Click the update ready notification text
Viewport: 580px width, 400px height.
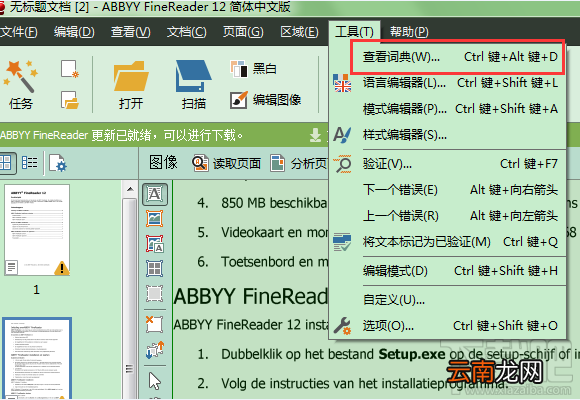pyautogui.click(x=121, y=135)
